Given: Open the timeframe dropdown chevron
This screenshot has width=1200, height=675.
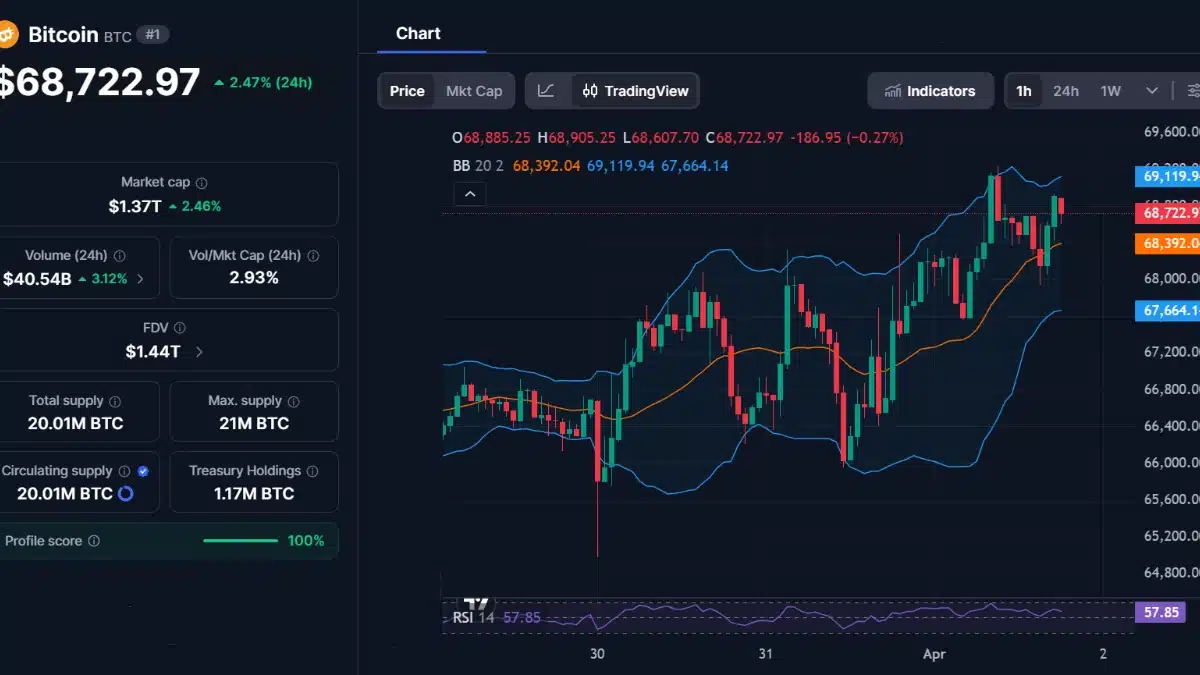Looking at the screenshot, I should pos(1152,90).
